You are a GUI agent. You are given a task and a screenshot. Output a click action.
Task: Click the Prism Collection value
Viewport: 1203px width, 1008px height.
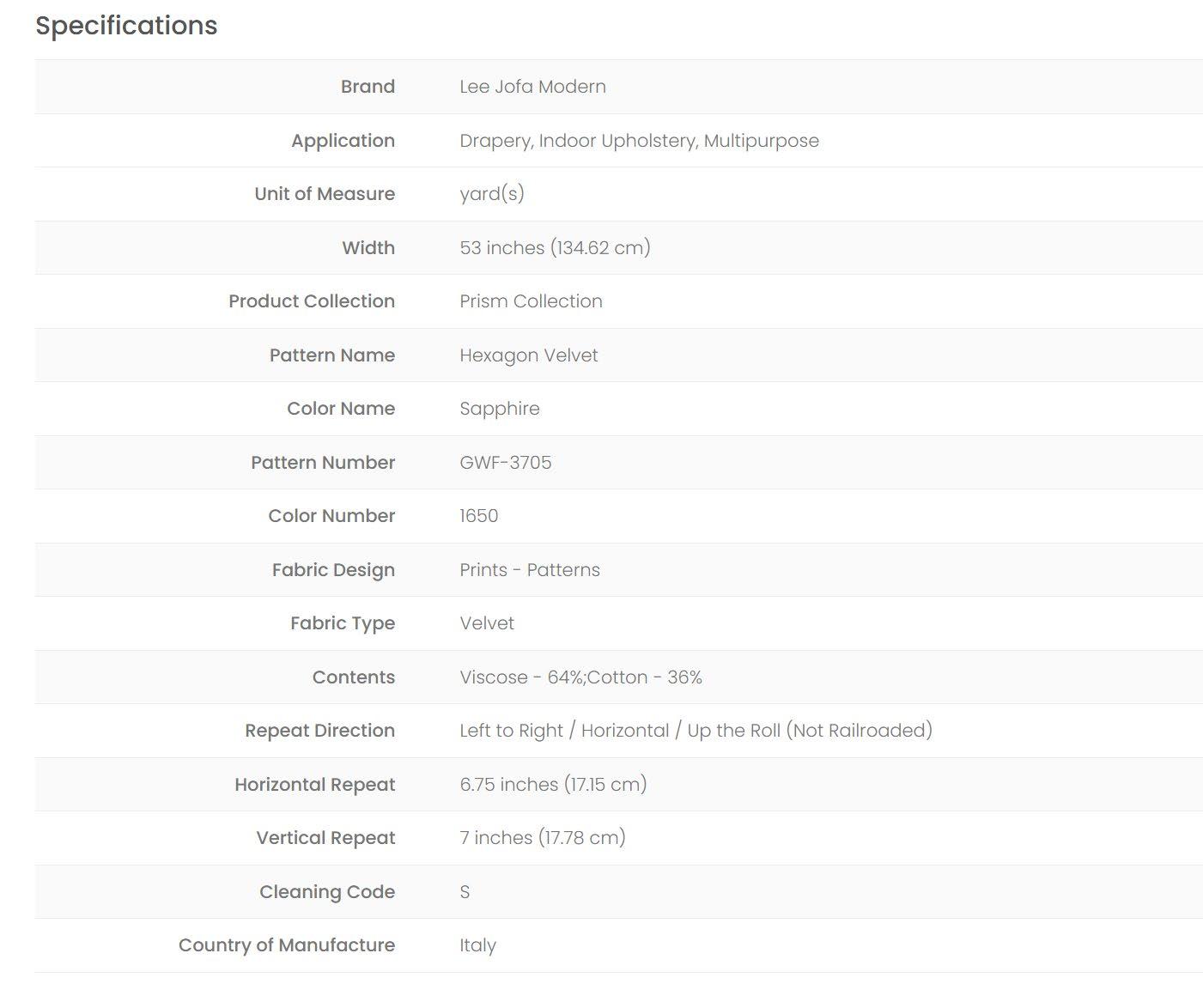click(531, 301)
